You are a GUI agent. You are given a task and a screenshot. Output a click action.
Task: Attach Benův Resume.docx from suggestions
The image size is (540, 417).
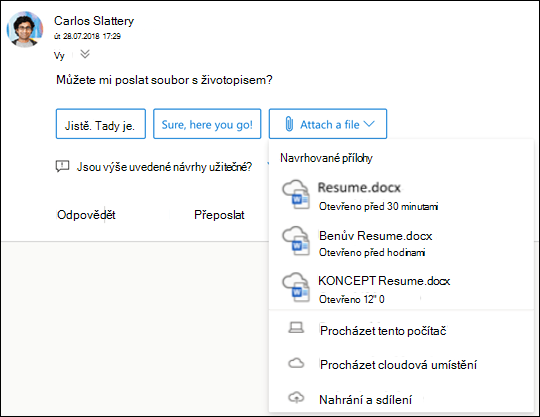(401, 242)
